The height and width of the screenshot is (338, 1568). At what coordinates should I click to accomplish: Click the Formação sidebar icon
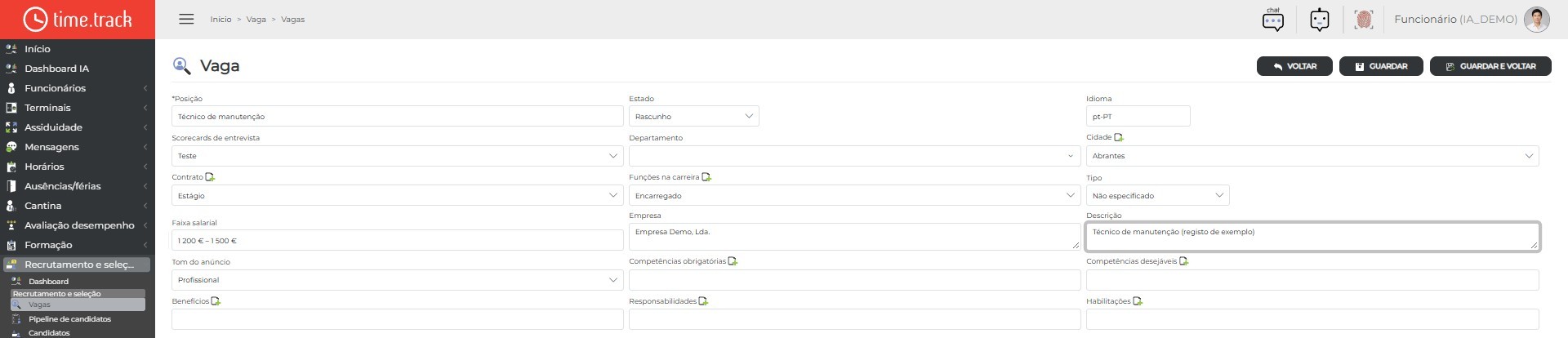[11, 245]
